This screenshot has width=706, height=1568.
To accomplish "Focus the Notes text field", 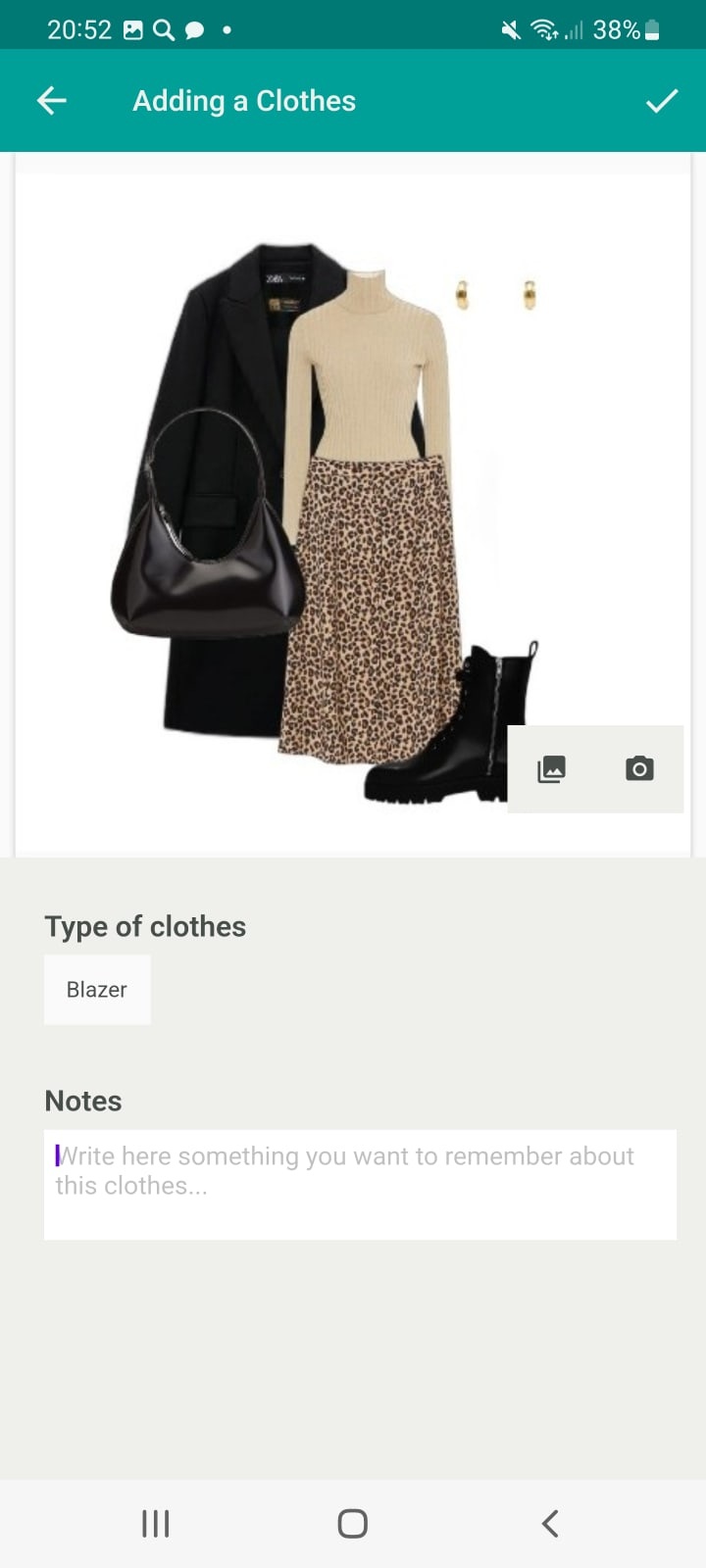I will click(360, 1185).
